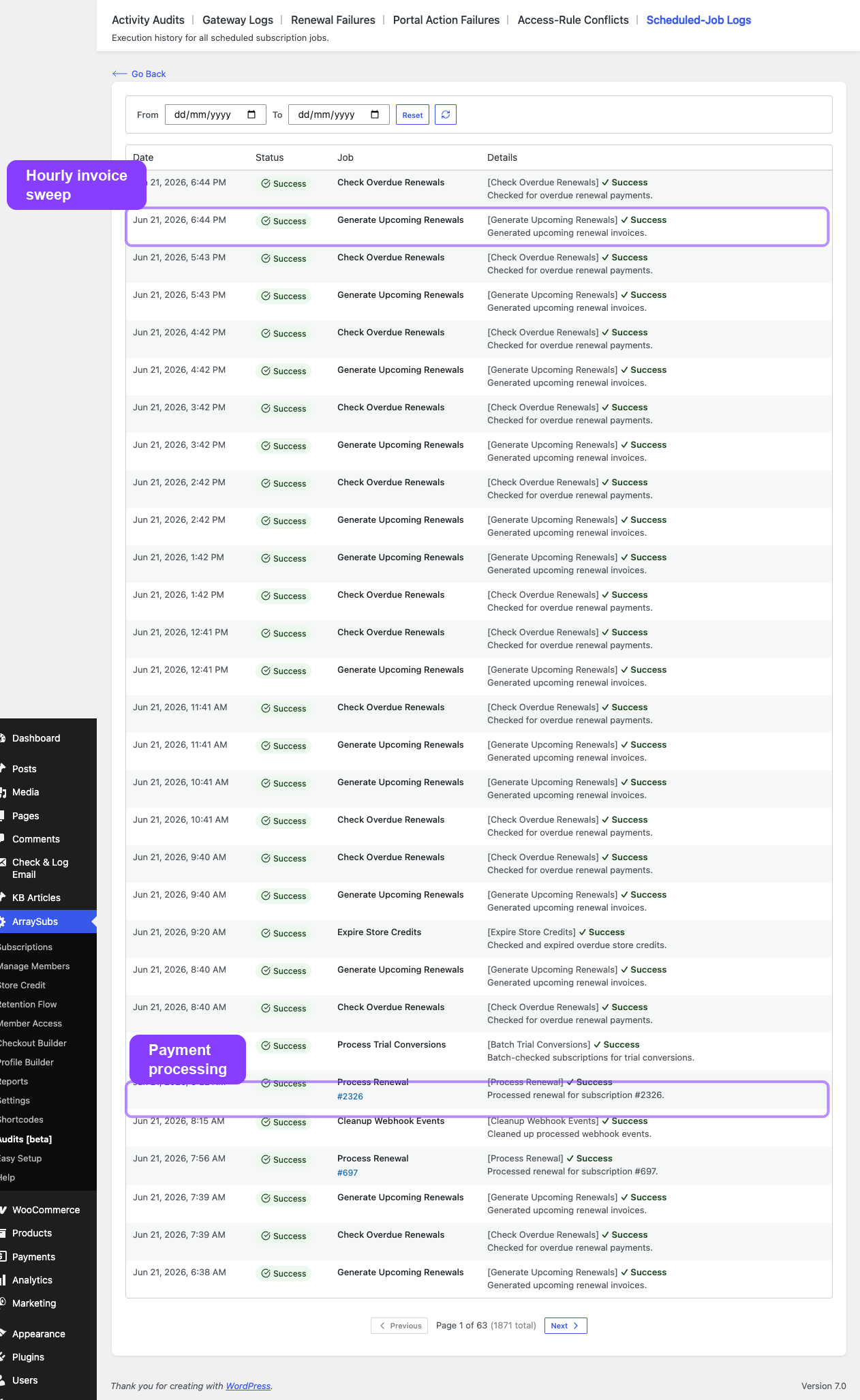Open Shortcodes submenu item
The height and width of the screenshot is (1400, 860).
tap(21, 1119)
